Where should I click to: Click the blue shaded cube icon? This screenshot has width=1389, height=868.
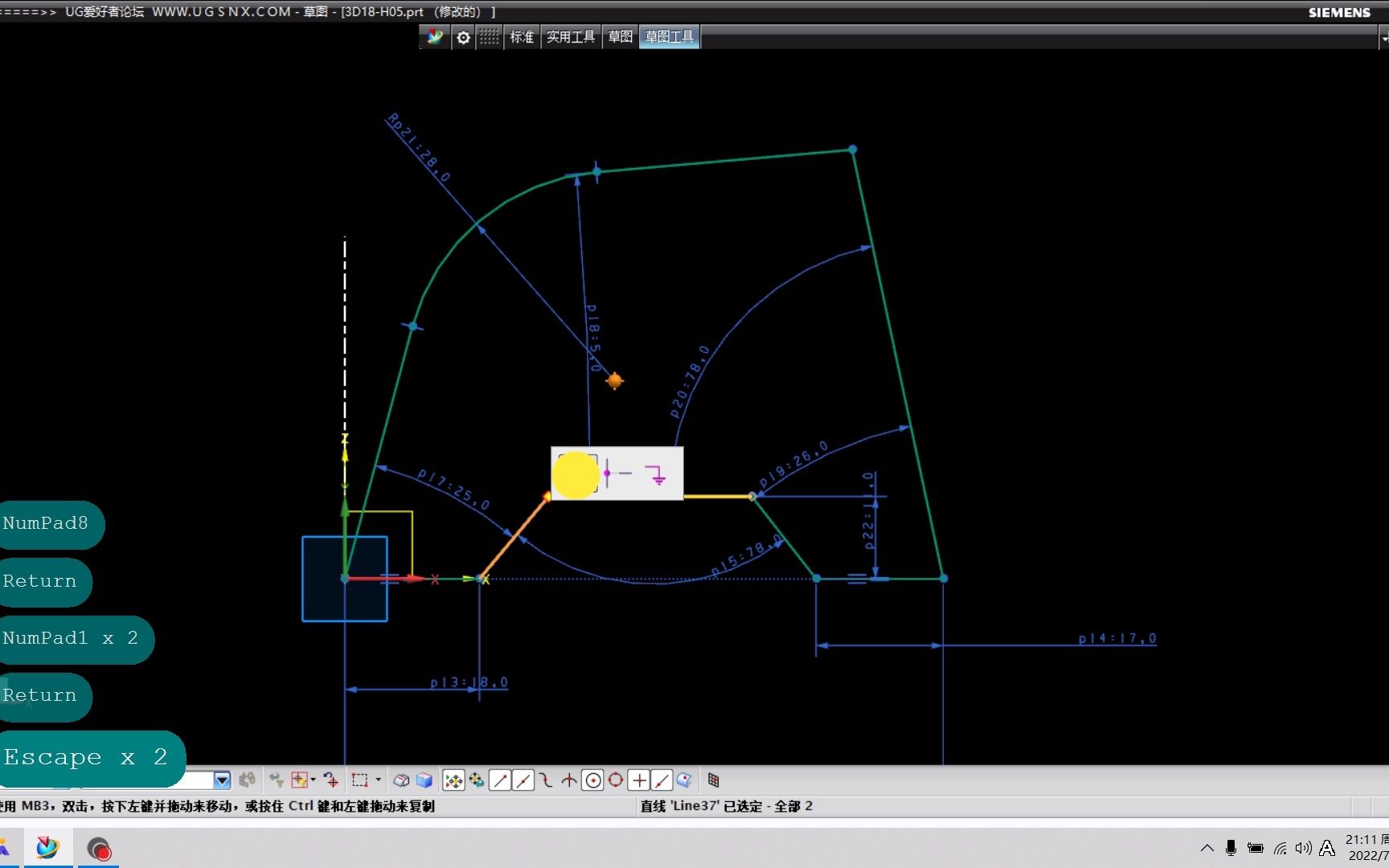click(x=424, y=780)
